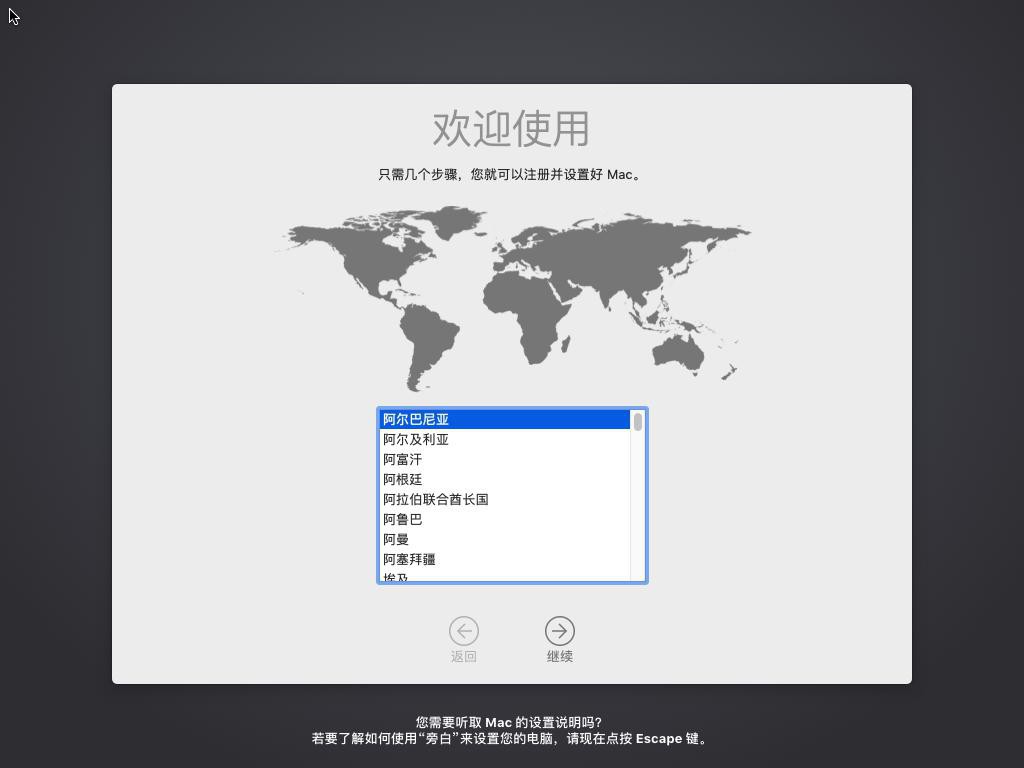
Task: Pick 阿曼 from the country list
Action: coord(504,539)
